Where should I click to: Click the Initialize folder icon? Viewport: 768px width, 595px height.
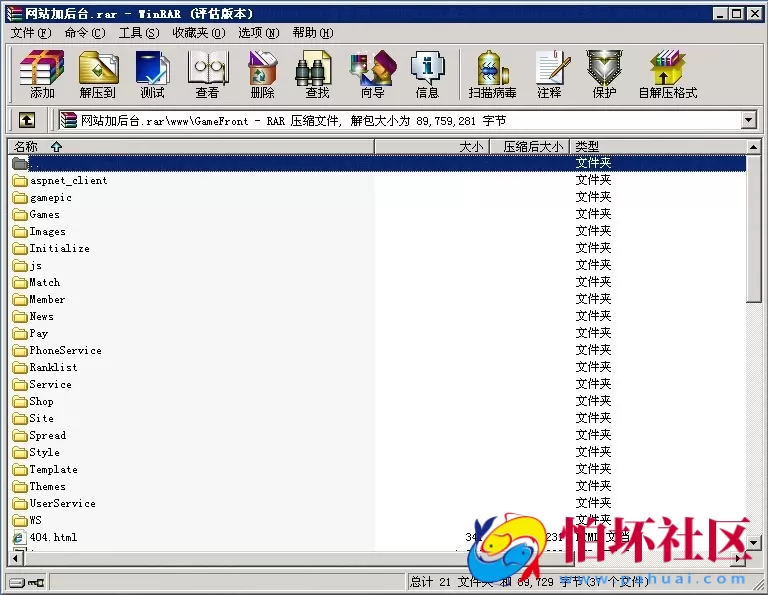click(x=20, y=249)
